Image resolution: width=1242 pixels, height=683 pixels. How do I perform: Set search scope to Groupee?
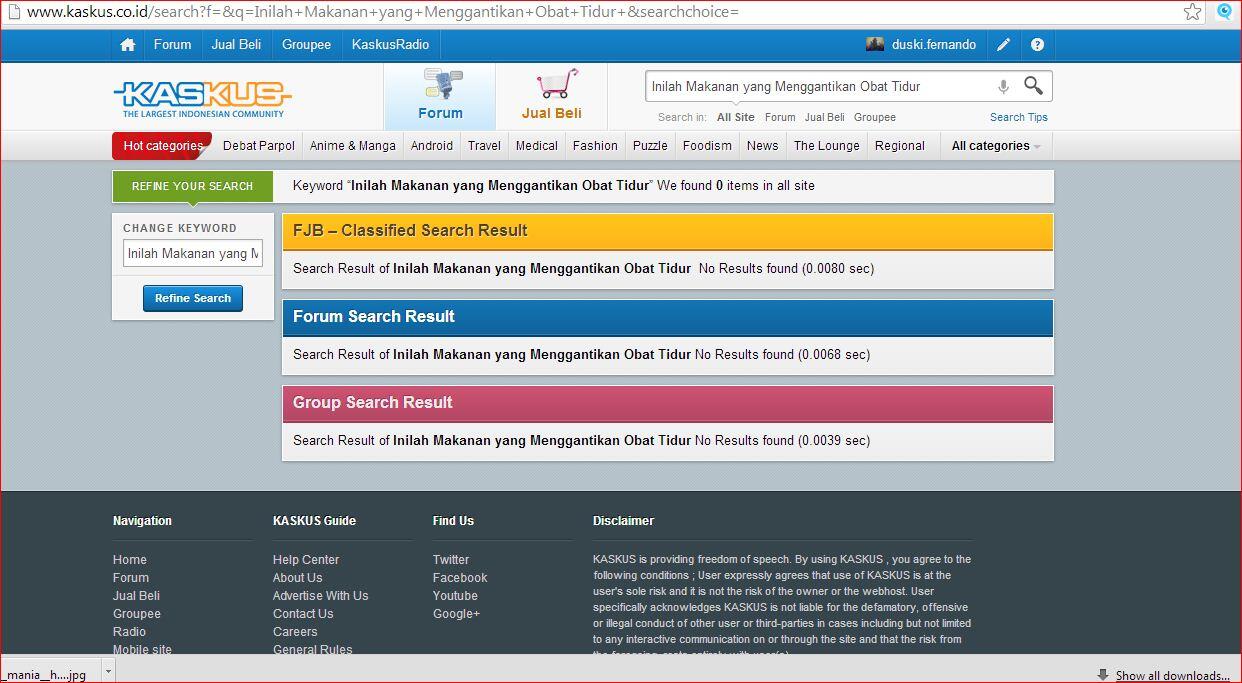875,118
